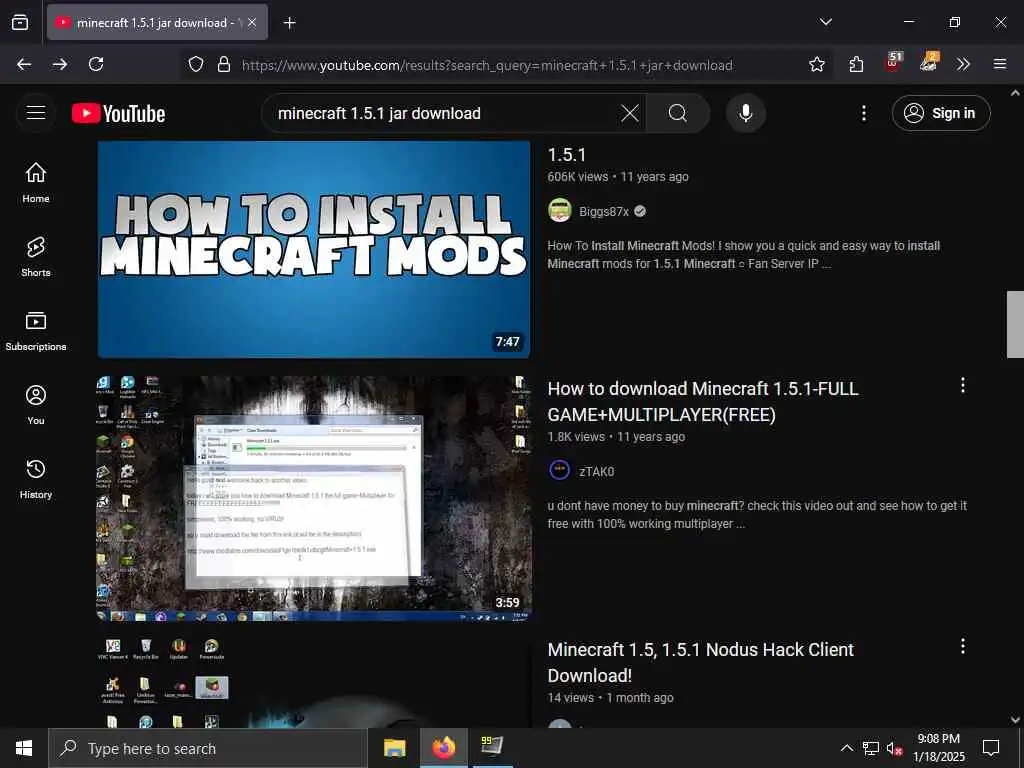This screenshot has height=768, width=1024.
Task: Click the YouTube search magnifier button
Action: pyautogui.click(x=678, y=114)
